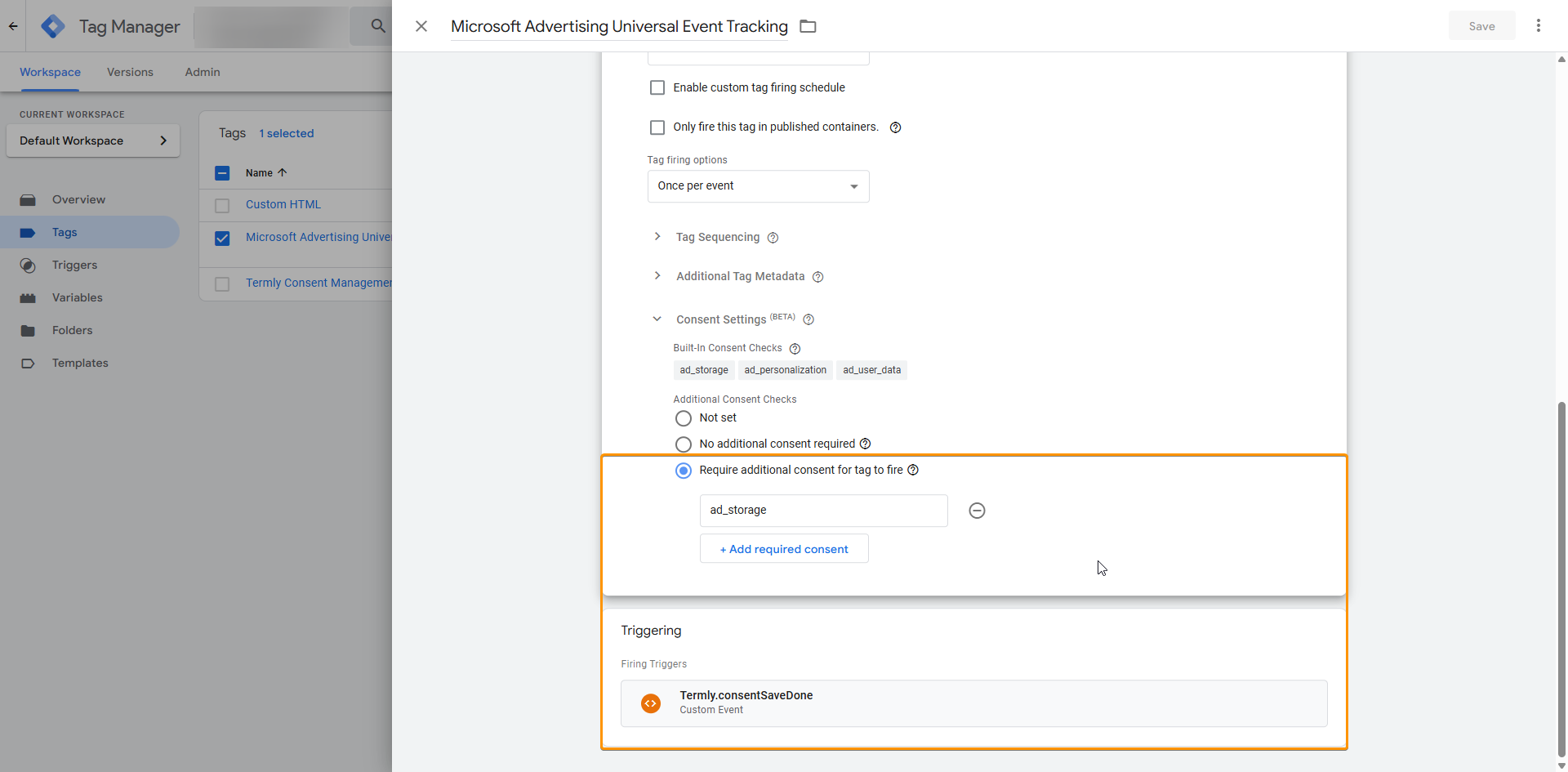Click the Variables sidebar icon
Screen dimensions: 1568x772
pyautogui.click(x=28, y=297)
